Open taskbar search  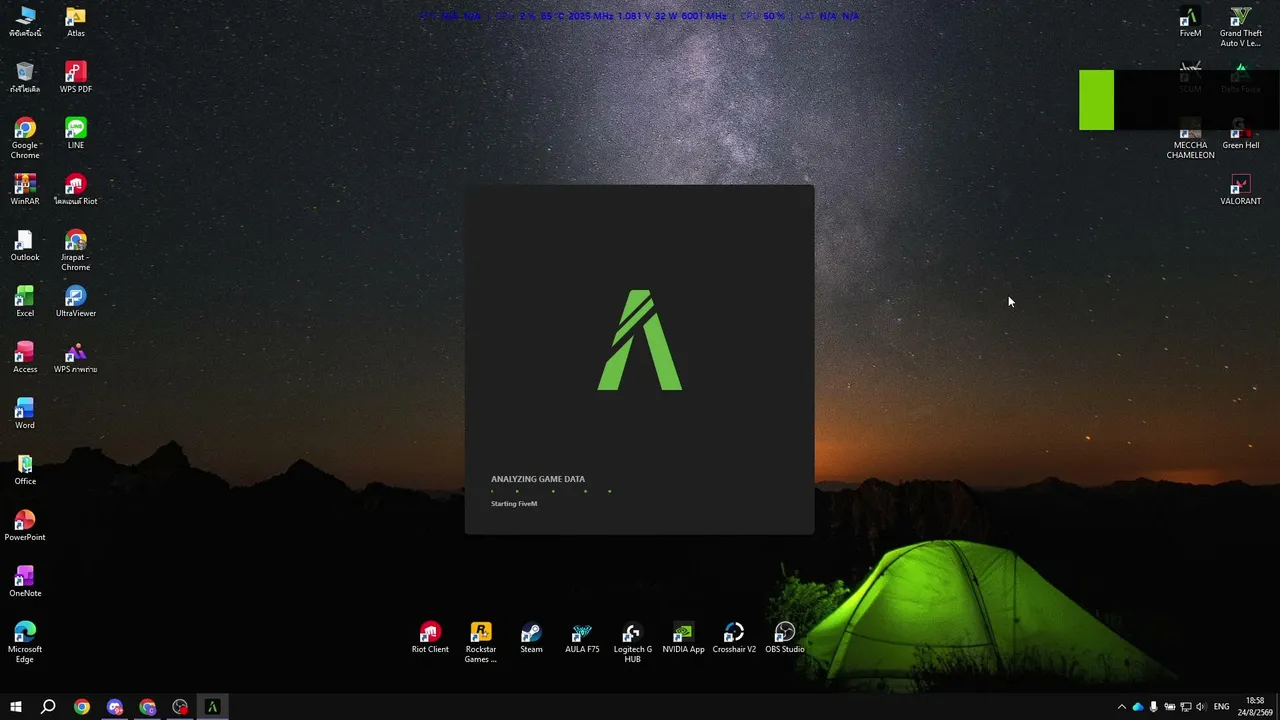click(48, 707)
